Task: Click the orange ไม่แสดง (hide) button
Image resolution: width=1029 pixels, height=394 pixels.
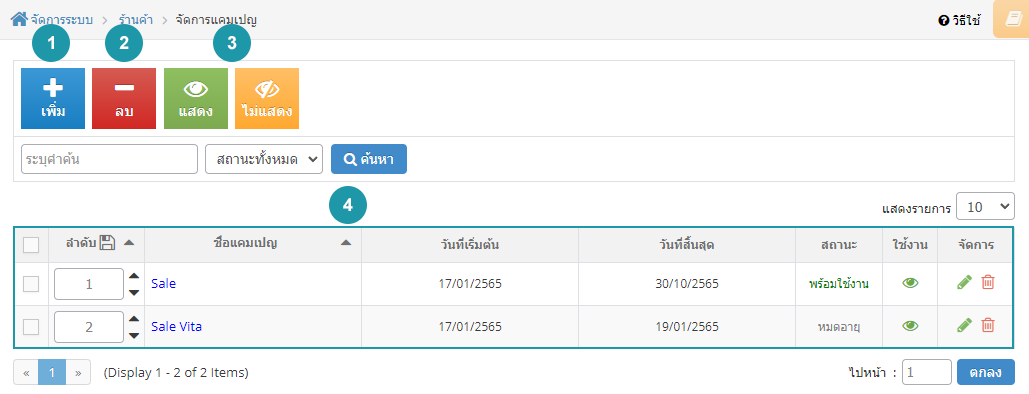Action: [x=267, y=98]
